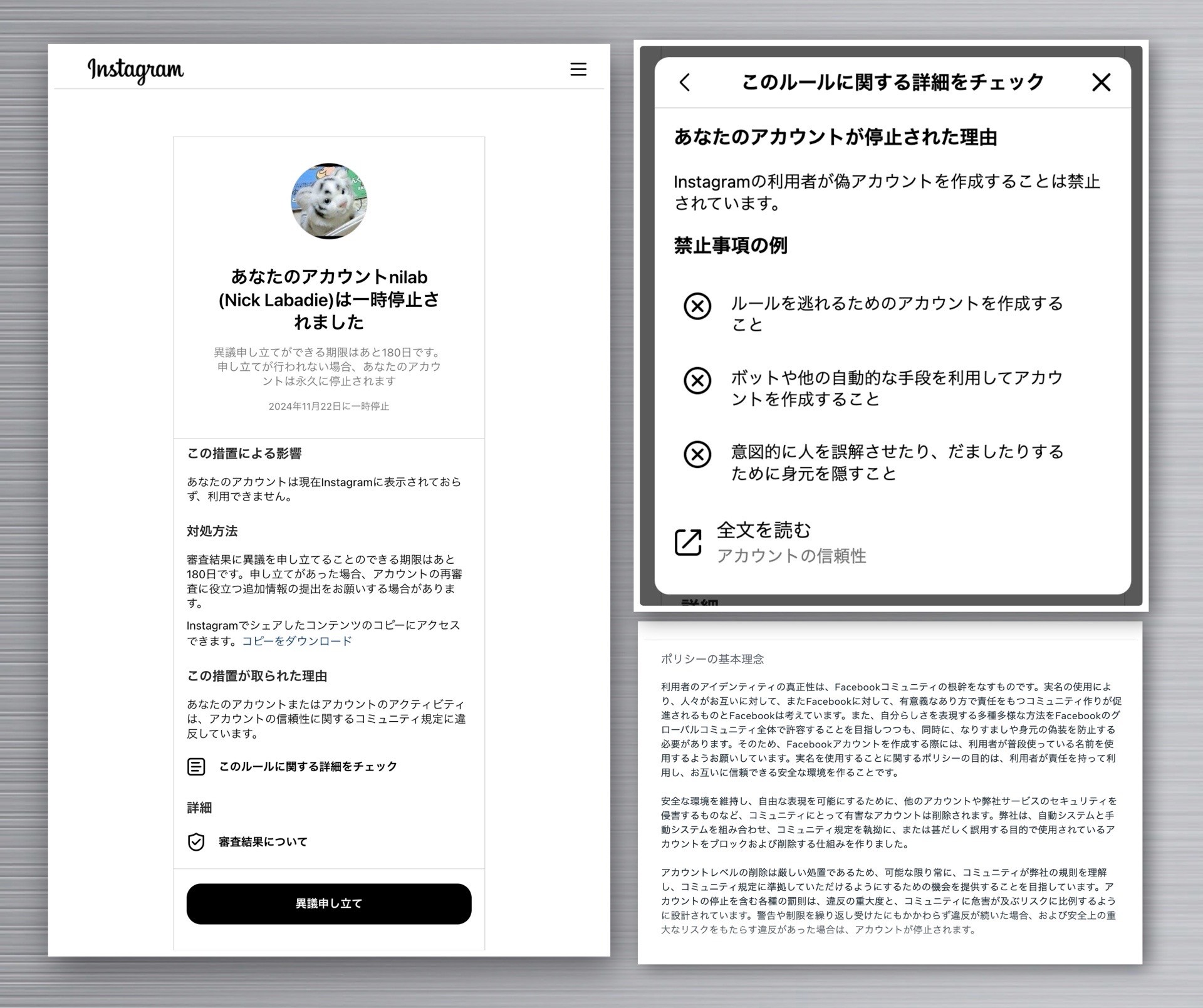Screen dimensions: 1203x1008
Task: Click the 詳細 heading above 審査結果について
Action: 199,808
